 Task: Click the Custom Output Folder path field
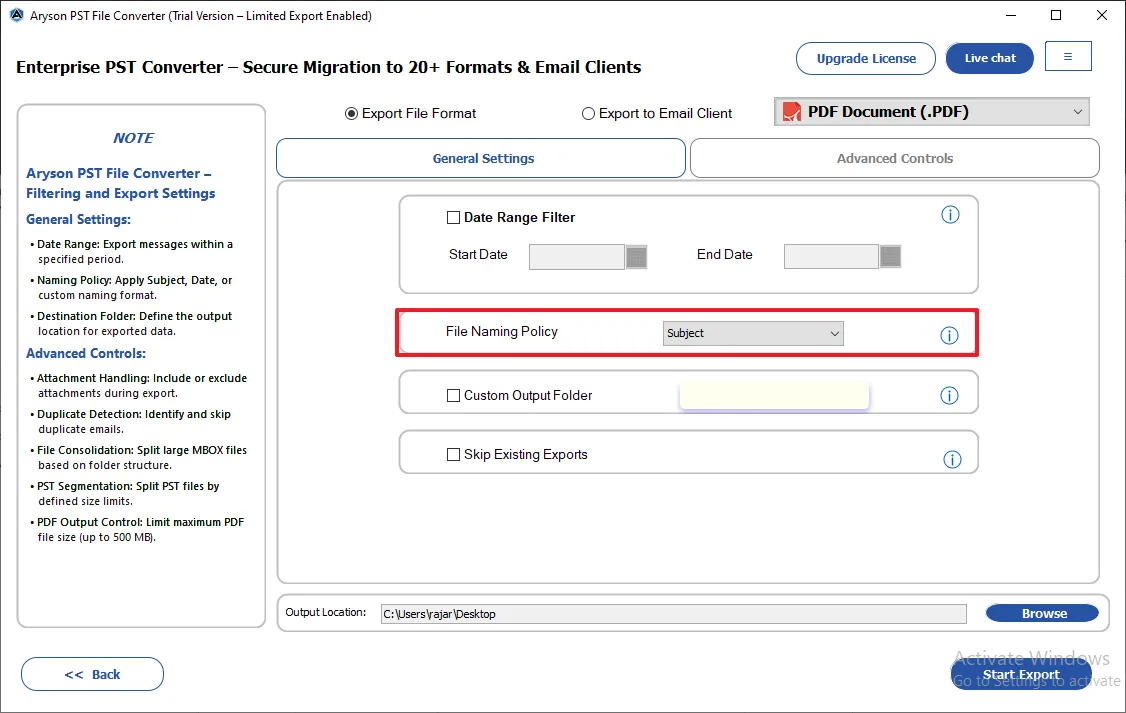click(774, 396)
